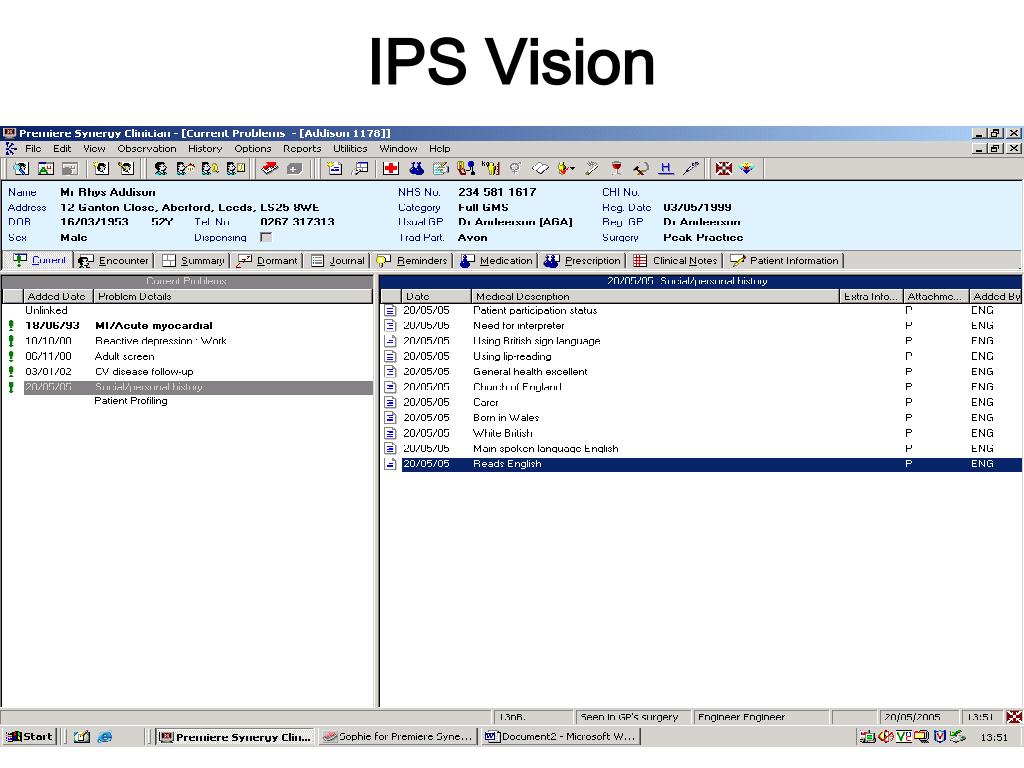Open the Utilities menu
This screenshot has height=768, width=1024.
(x=350, y=148)
